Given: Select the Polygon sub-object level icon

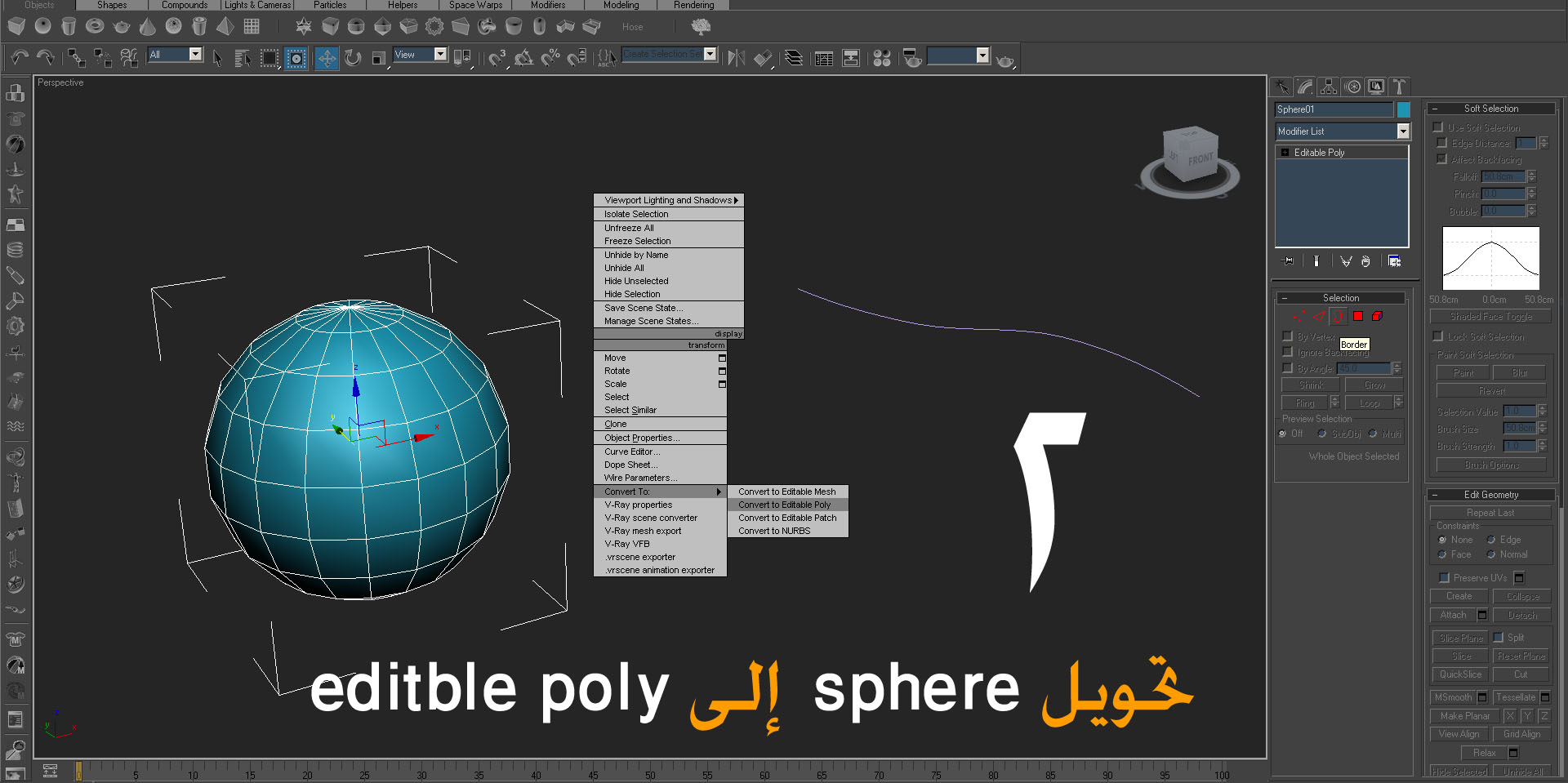Looking at the screenshot, I should 1358,316.
